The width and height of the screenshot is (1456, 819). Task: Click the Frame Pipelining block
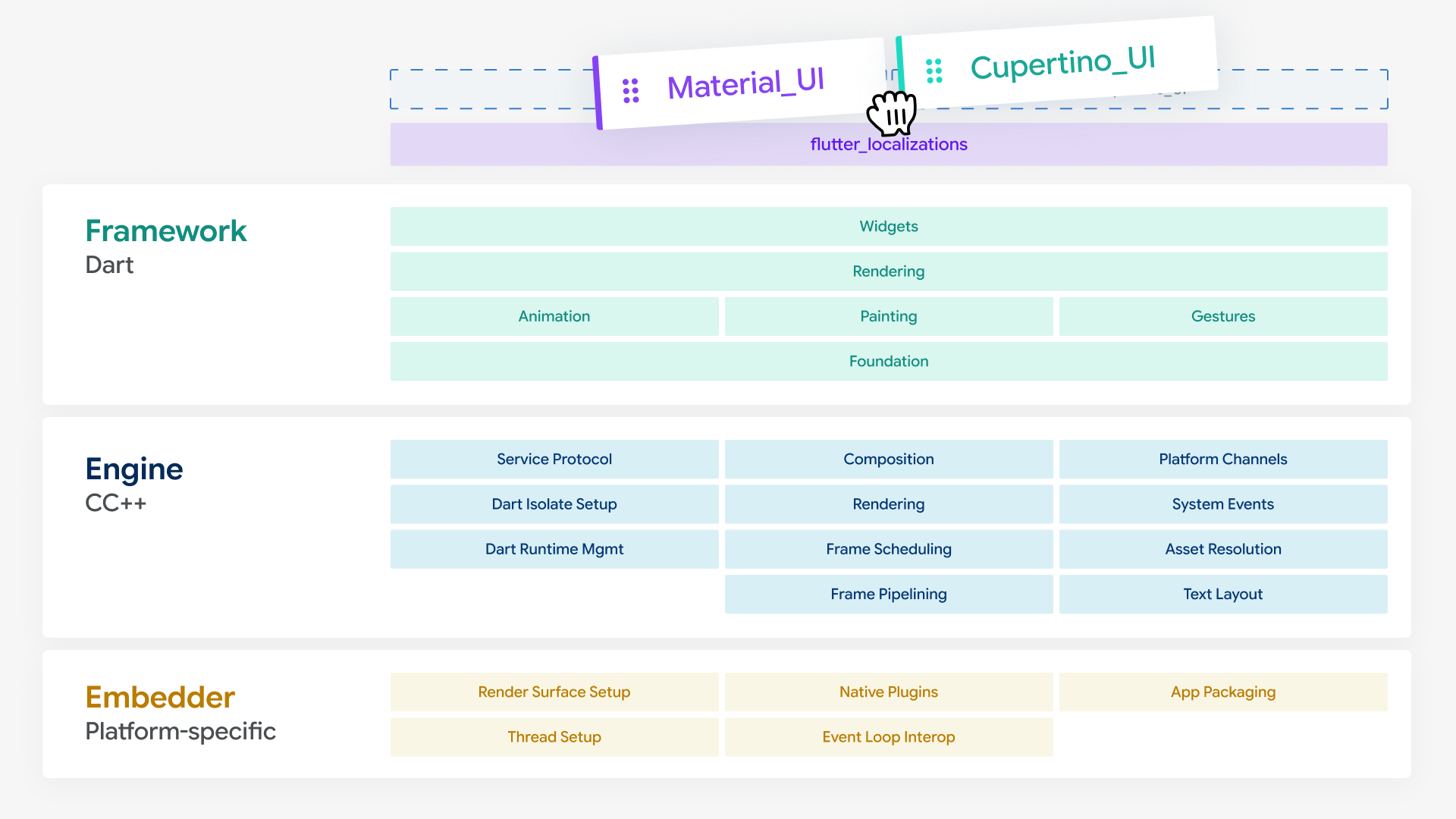[x=889, y=594]
